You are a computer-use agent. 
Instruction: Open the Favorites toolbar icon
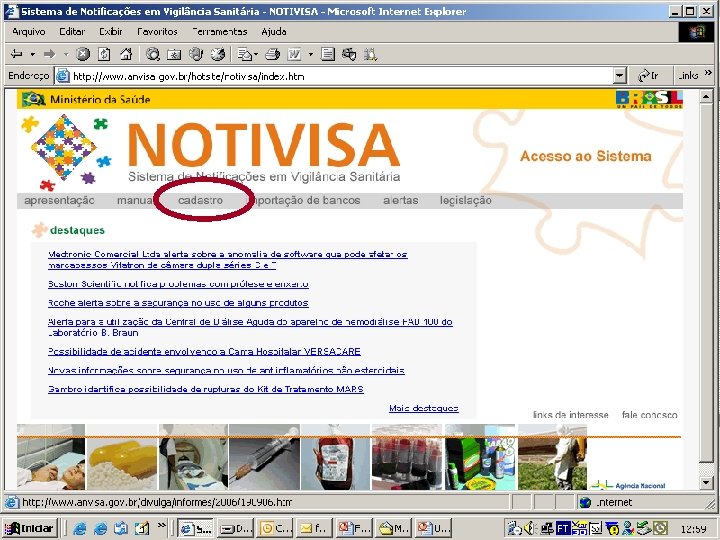click(174, 54)
